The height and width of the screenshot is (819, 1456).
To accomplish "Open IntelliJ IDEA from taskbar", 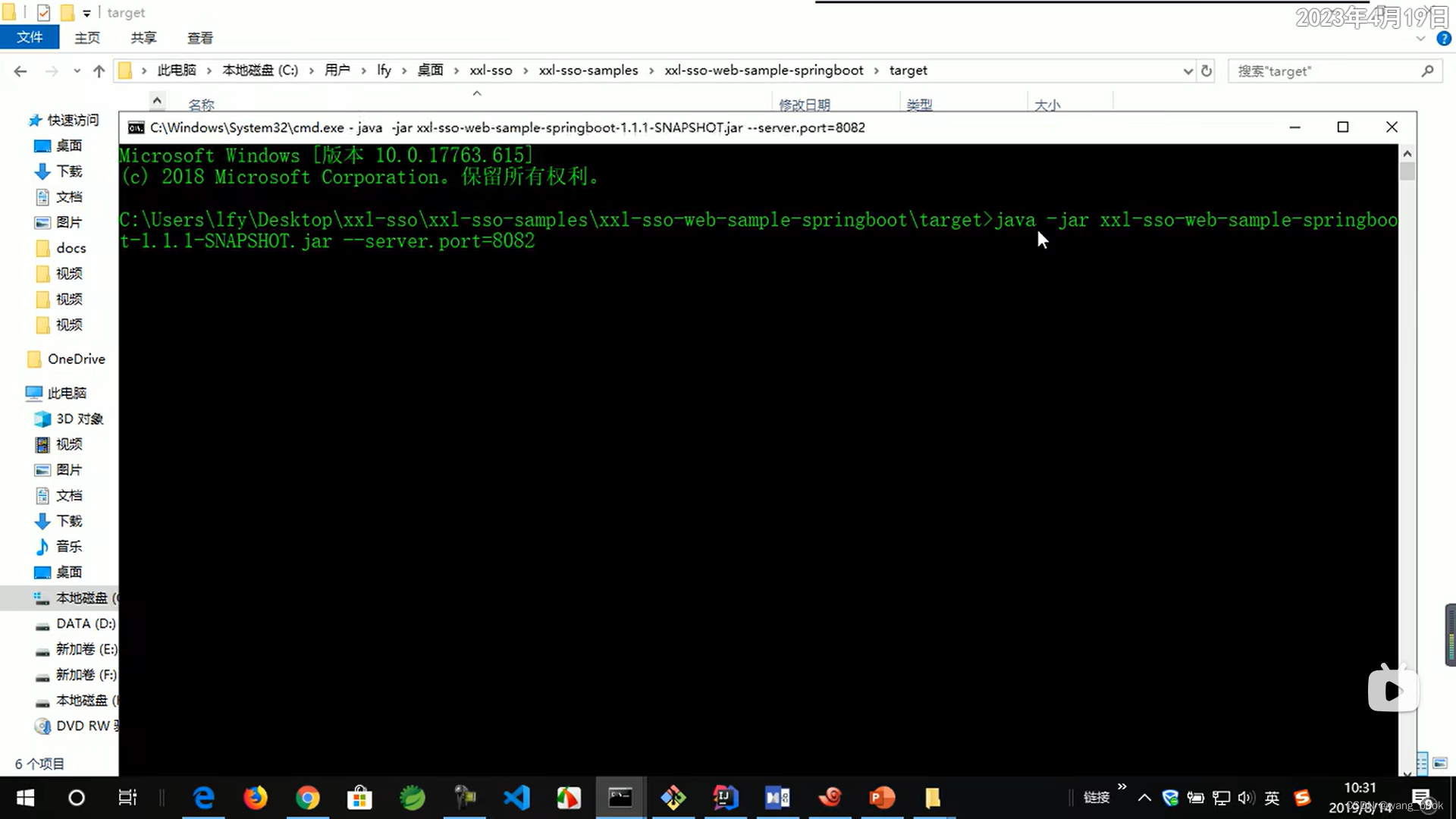I will (x=725, y=798).
